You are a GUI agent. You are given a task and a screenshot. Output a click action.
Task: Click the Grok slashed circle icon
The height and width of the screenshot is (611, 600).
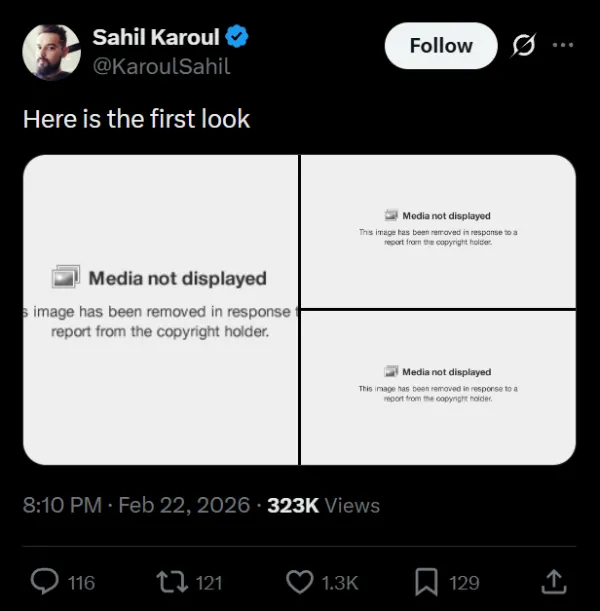click(521, 46)
